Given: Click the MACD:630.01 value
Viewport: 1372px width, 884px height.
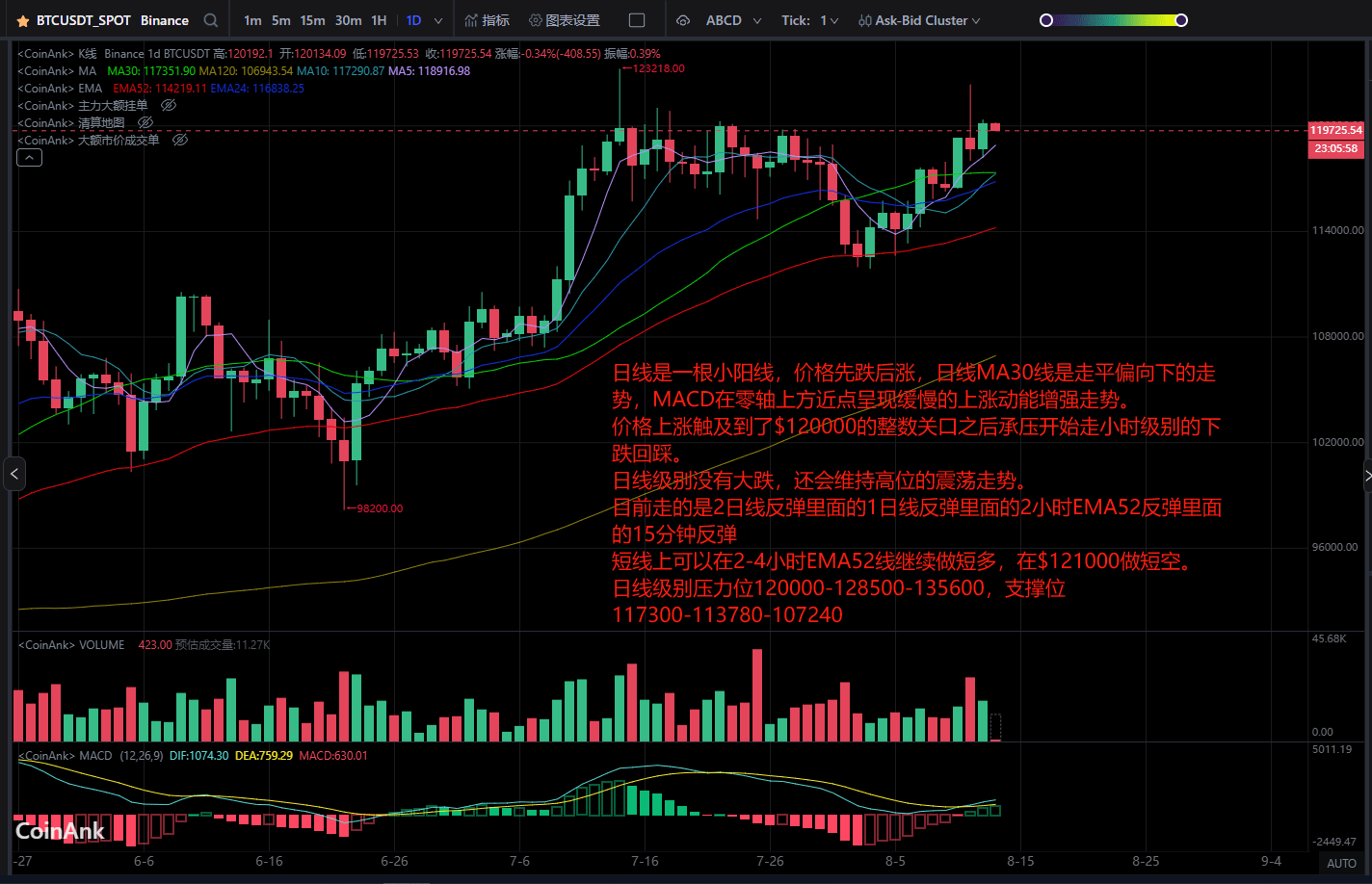Looking at the screenshot, I should (x=333, y=756).
